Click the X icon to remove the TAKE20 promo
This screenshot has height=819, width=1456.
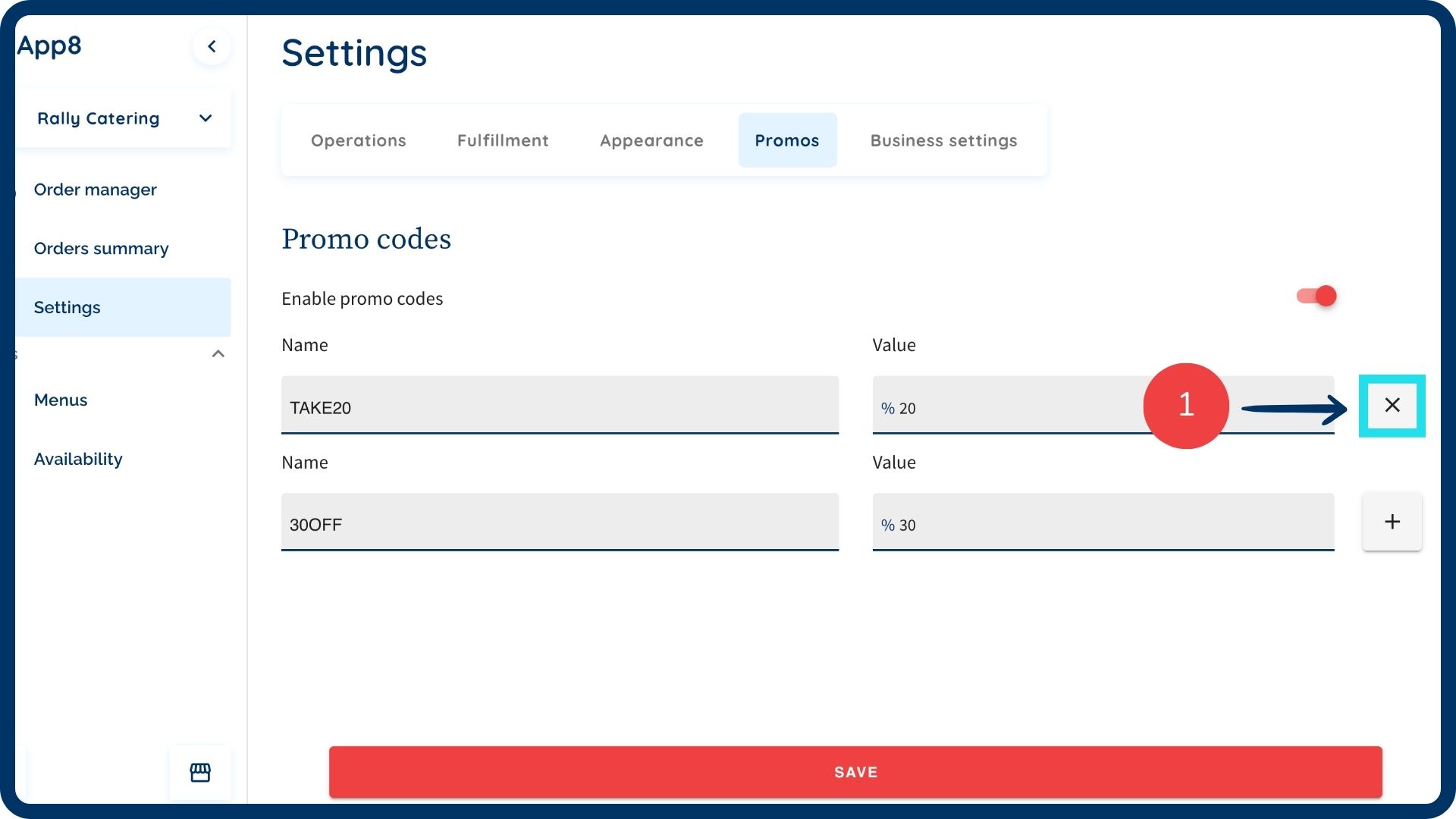(1392, 406)
